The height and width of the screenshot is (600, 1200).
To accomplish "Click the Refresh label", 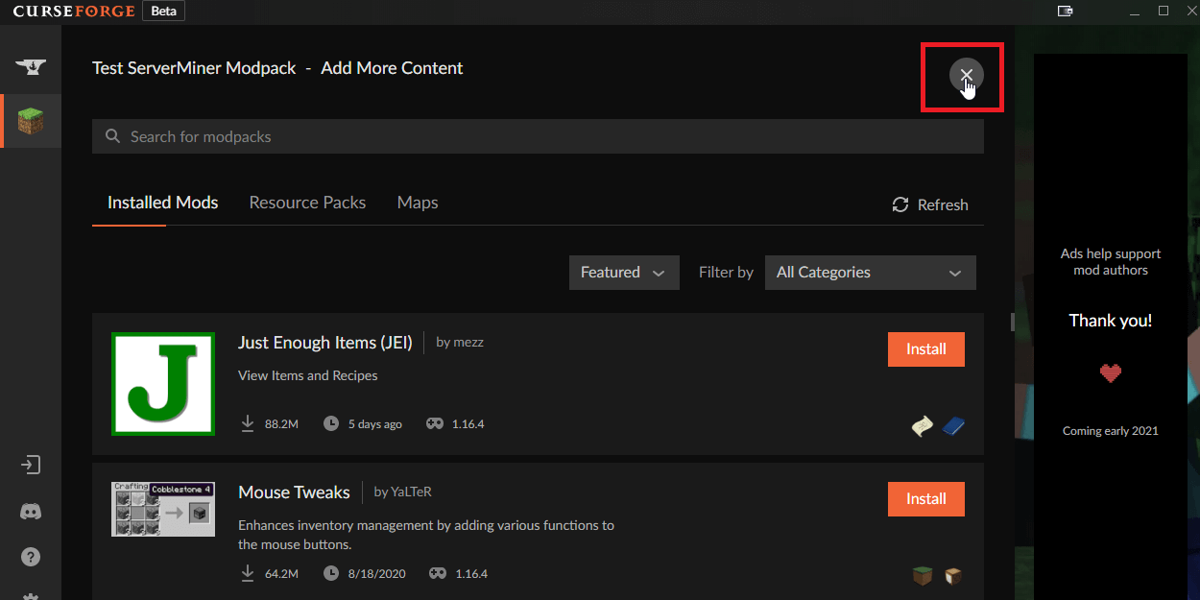I will click(x=943, y=205).
